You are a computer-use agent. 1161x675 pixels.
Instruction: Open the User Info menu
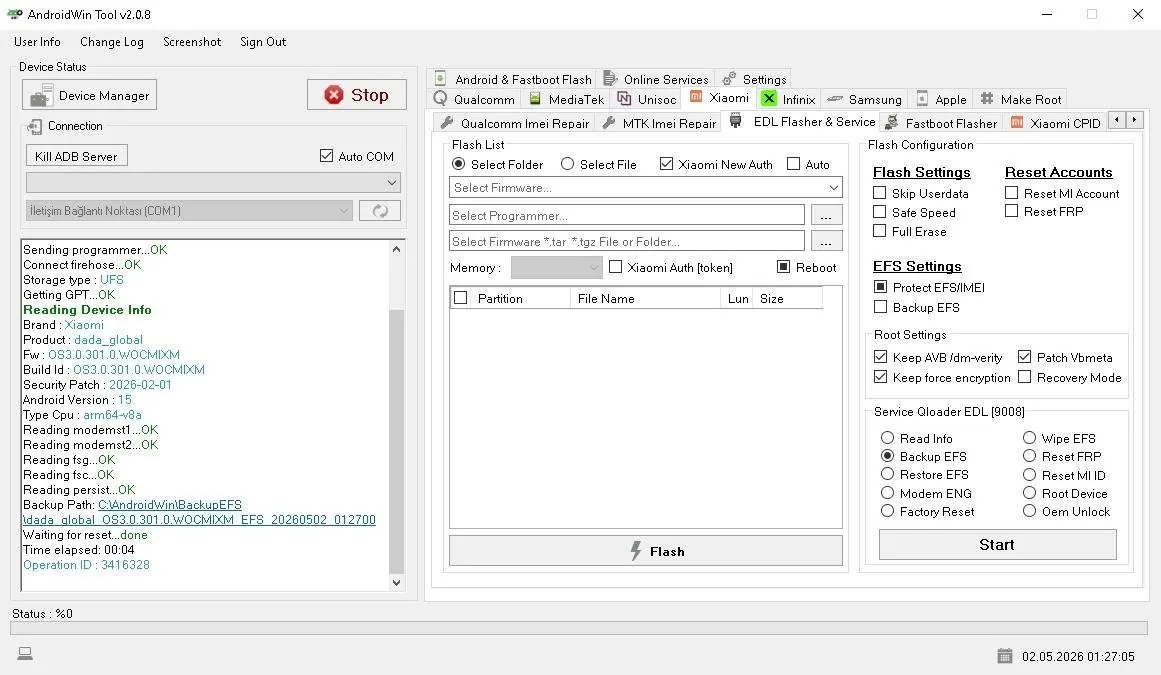click(37, 42)
